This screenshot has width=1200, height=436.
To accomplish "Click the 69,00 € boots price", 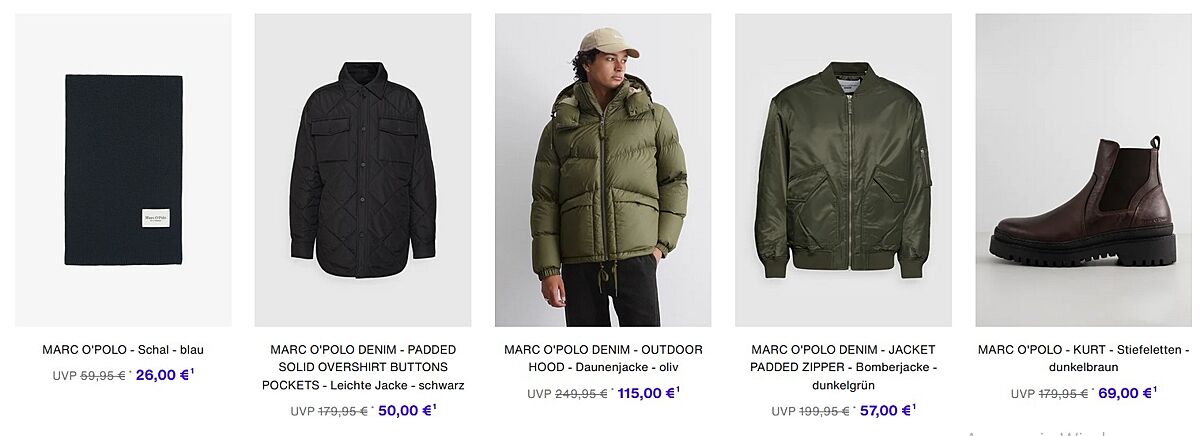I will tap(1126, 393).
